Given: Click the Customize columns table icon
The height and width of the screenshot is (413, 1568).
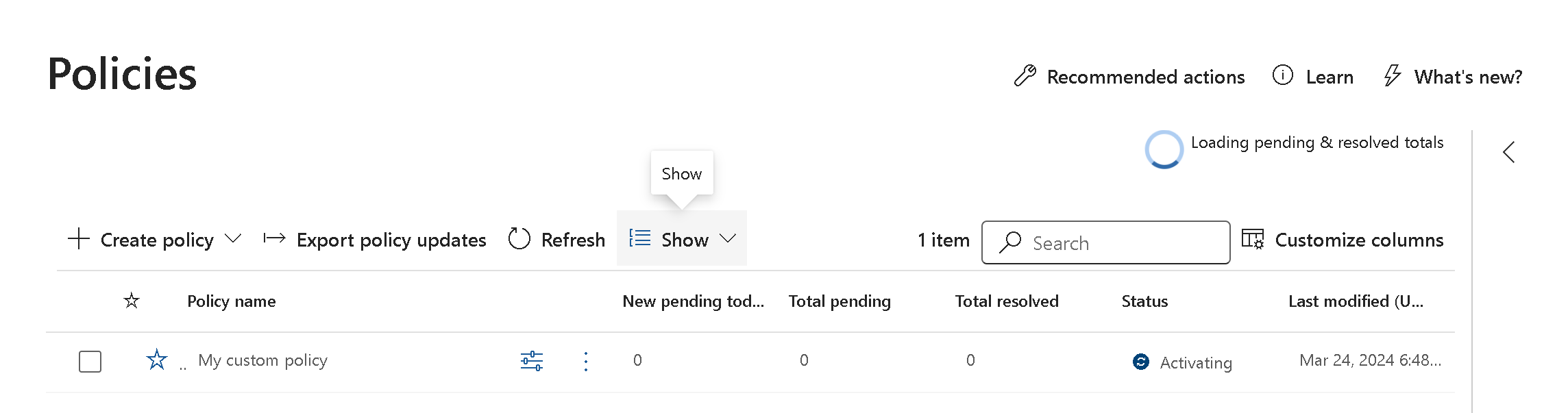Looking at the screenshot, I should pyautogui.click(x=1252, y=239).
